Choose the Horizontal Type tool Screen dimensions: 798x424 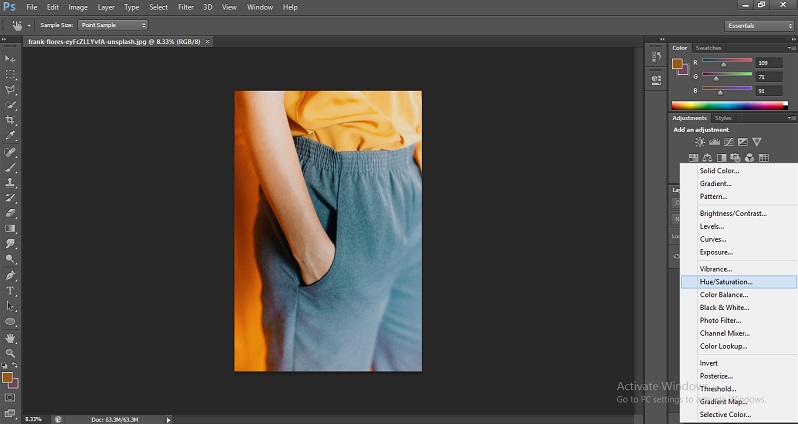coord(11,290)
